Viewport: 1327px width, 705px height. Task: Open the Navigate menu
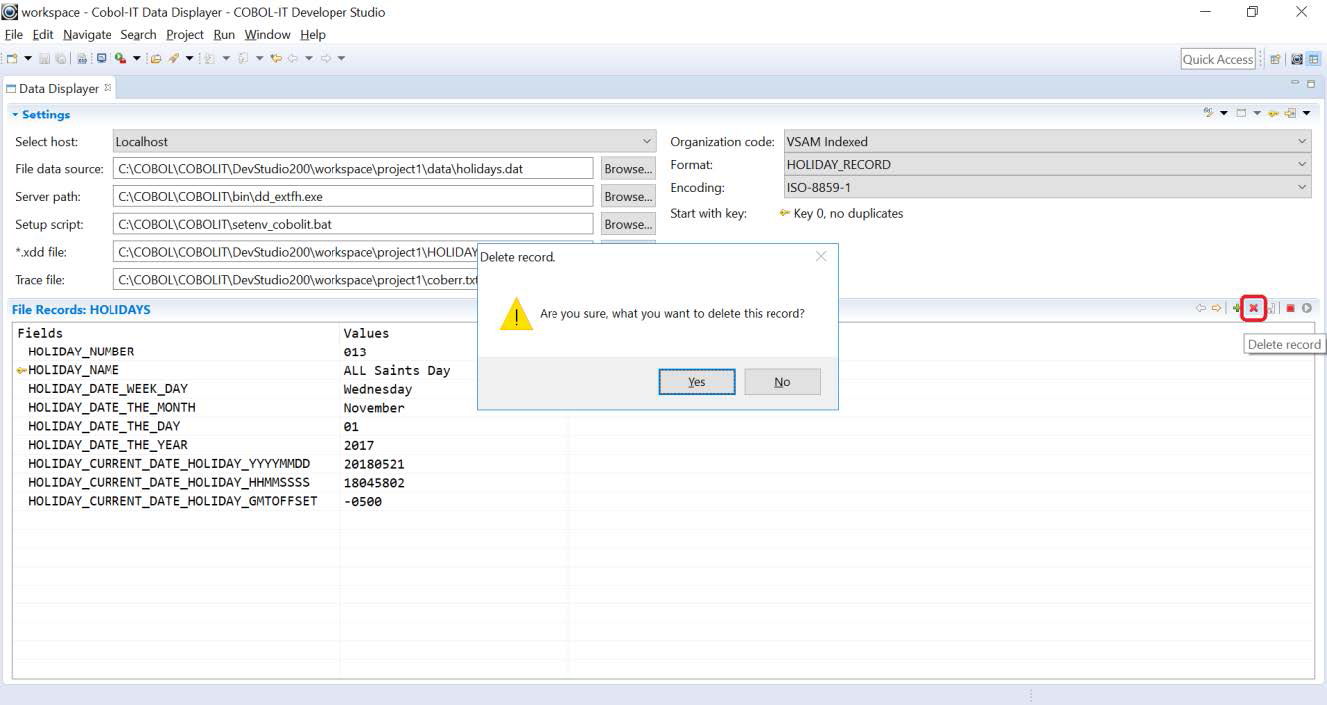tap(87, 34)
